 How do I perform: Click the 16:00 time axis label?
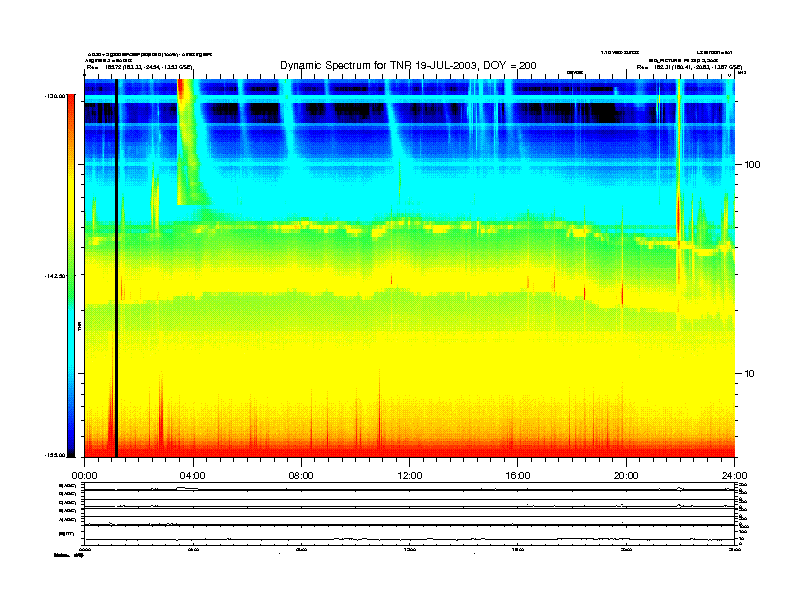pyautogui.click(x=518, y=476)
